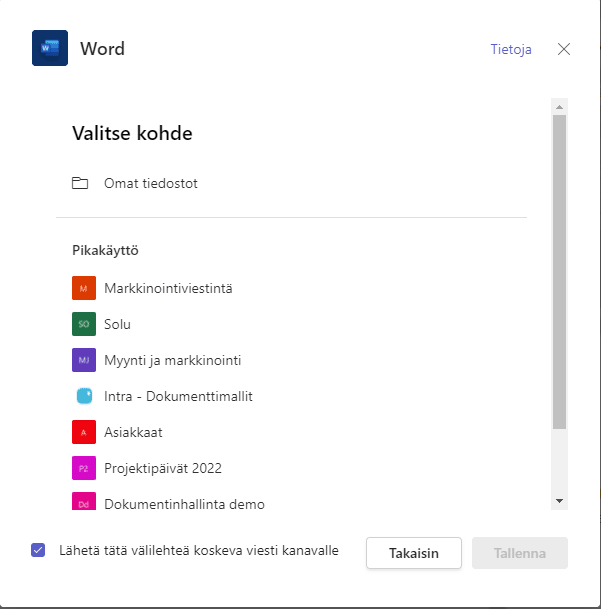The width and height of the screenshot is (601, 609).
Task: Click the green Solu team icon
Action: (84, 324)
